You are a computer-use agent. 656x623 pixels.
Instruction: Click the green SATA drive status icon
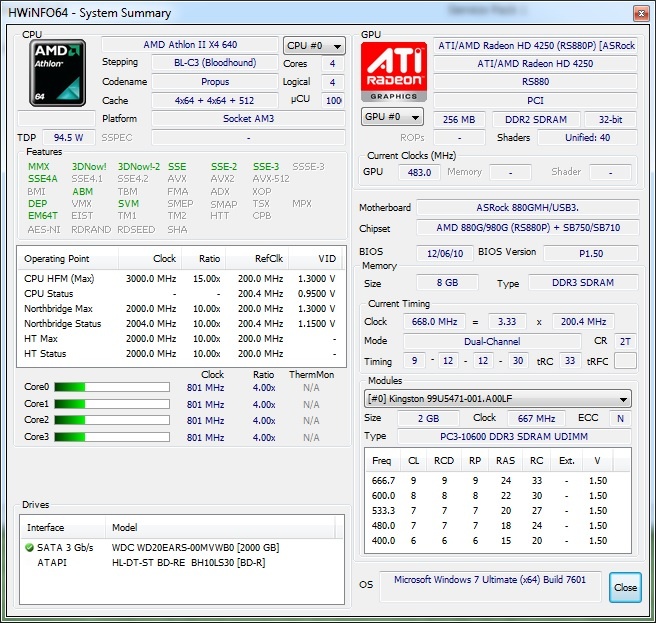[29, 547]
